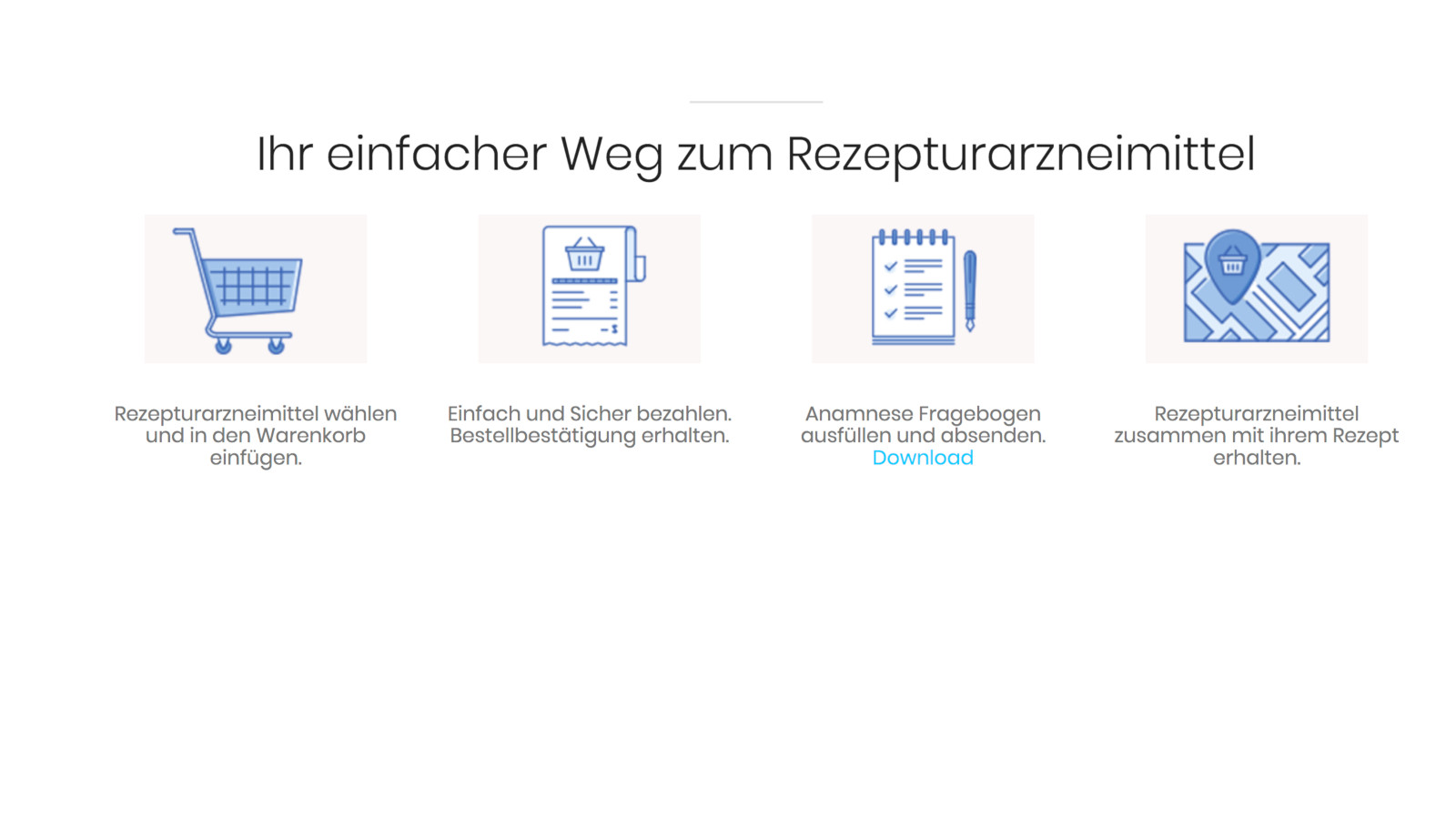Click the heading 'Ihr einfacher Weg zum Rezepturarzneimittel'
This screenshot has width=1456, height=819.
tap(755, 153)
